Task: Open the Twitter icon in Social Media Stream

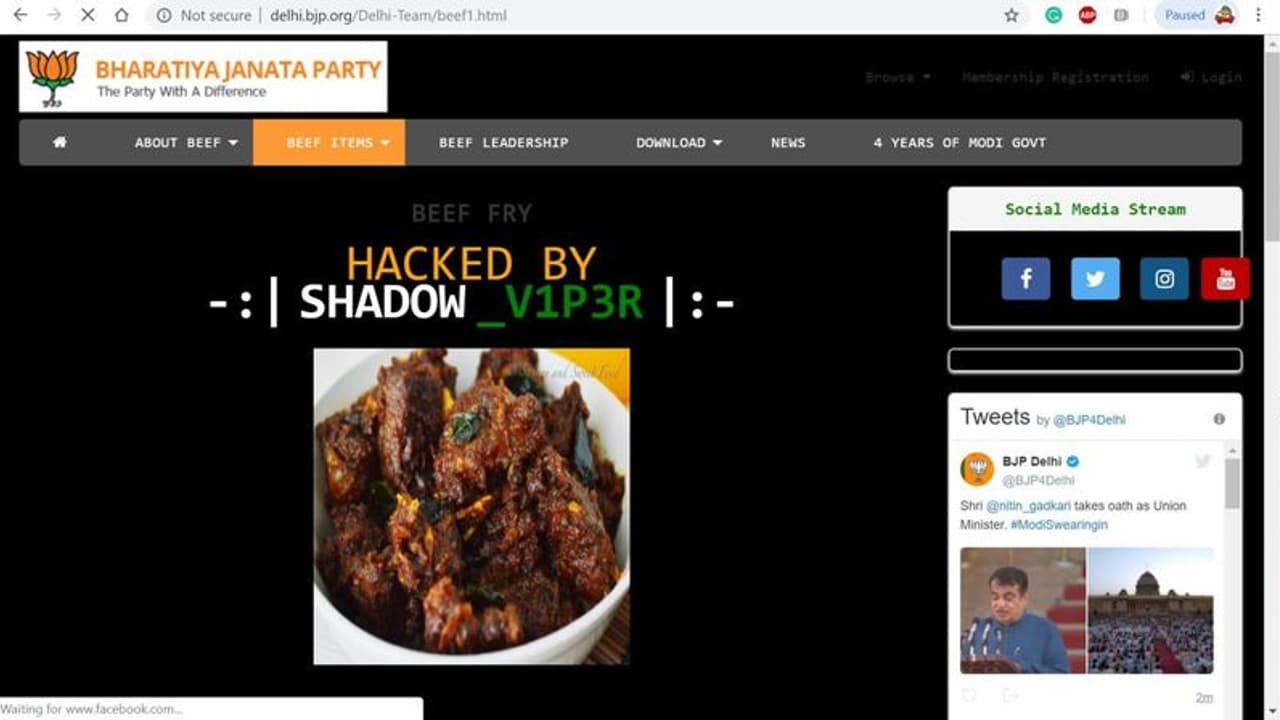Action: tap(1095, 279)
